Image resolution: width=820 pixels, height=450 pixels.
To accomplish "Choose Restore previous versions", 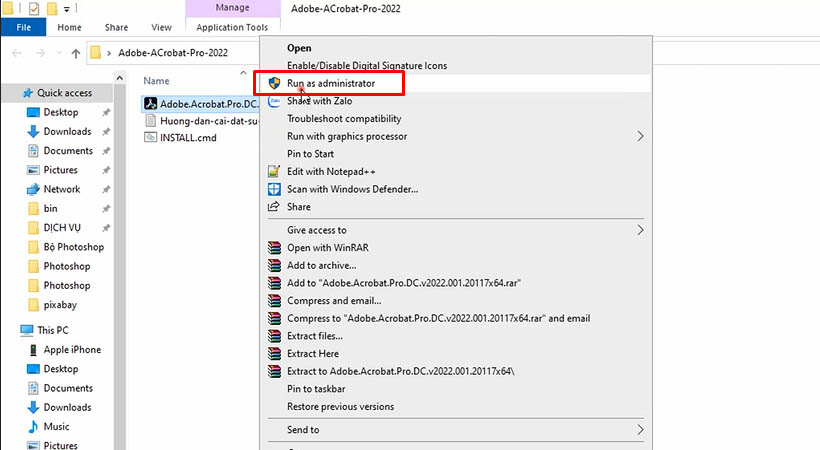I will coord(340,407).
